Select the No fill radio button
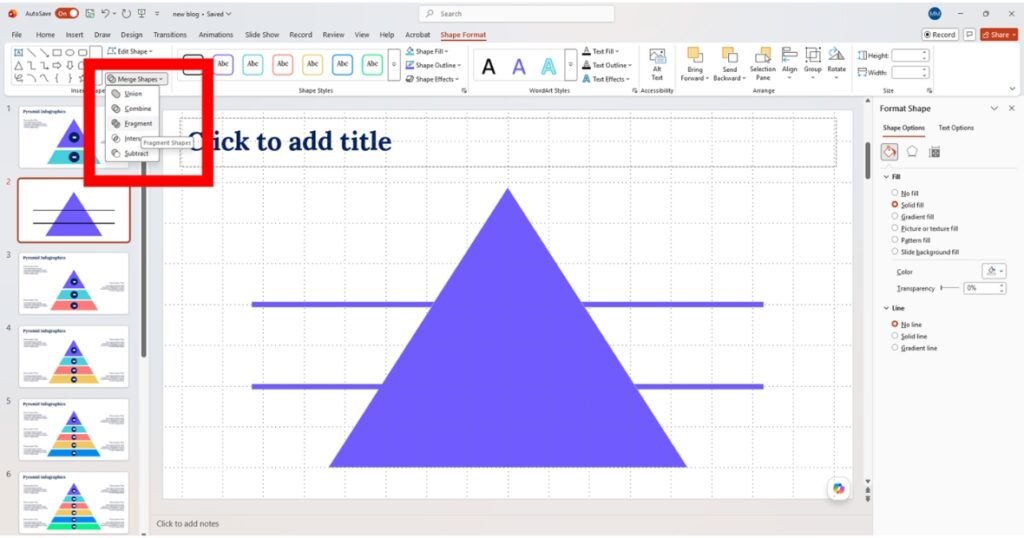Screen dimensions: 1024x538 pos(895,193)
